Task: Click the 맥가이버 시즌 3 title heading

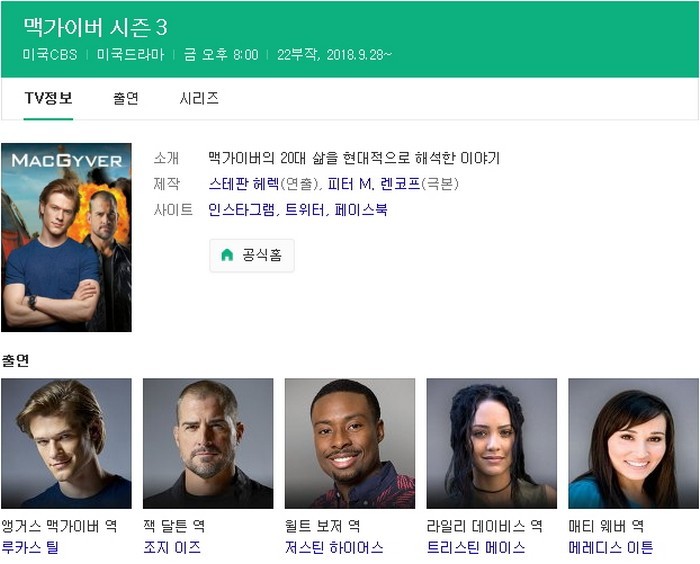Action: [x=96, y=27]
